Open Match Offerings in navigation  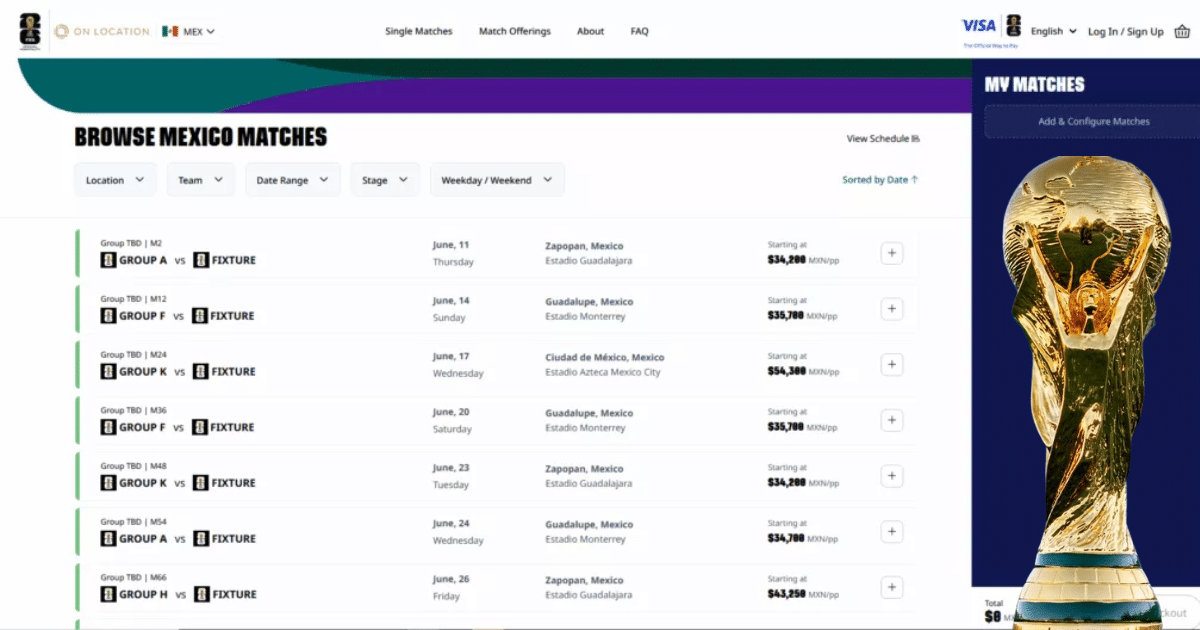coord(514,31)
